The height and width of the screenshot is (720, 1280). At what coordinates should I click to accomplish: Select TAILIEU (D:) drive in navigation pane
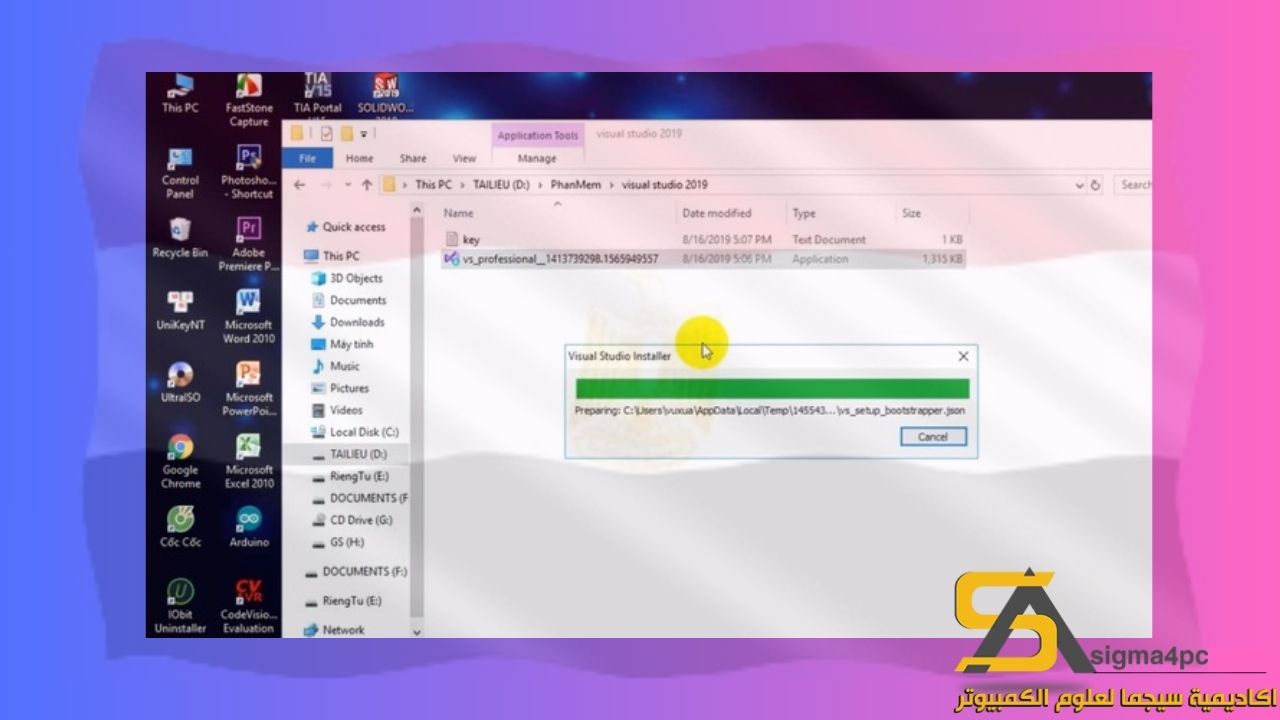tap(349, 454)
